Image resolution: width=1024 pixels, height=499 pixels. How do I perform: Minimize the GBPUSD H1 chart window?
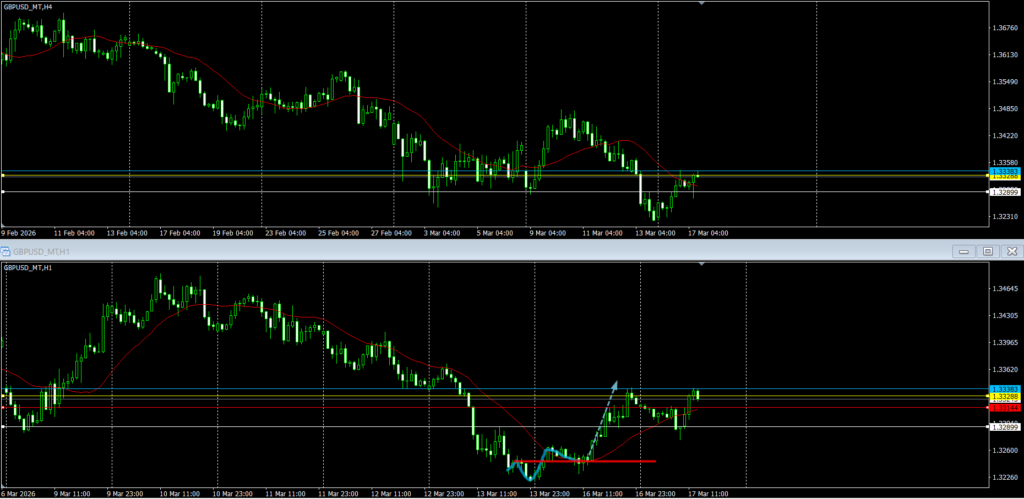click(x=964, y=251)
